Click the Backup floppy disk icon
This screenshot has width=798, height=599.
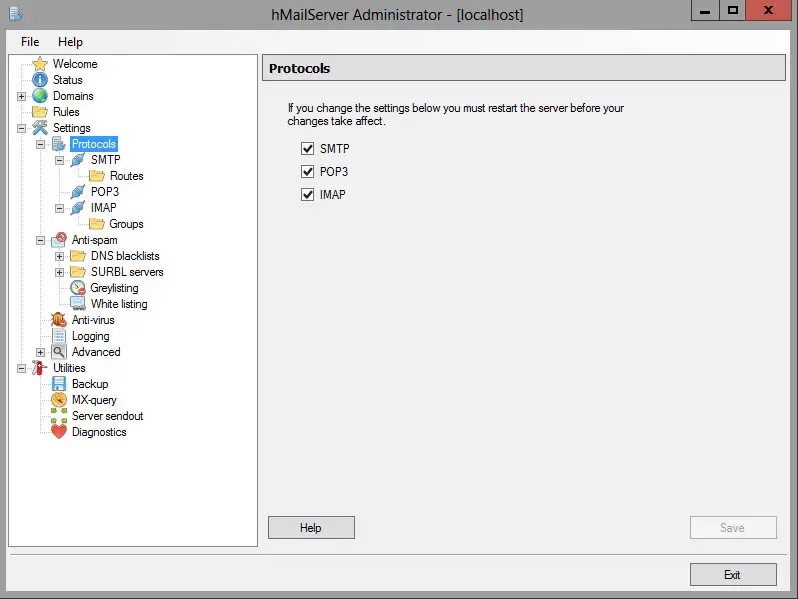tap(59, 384)
